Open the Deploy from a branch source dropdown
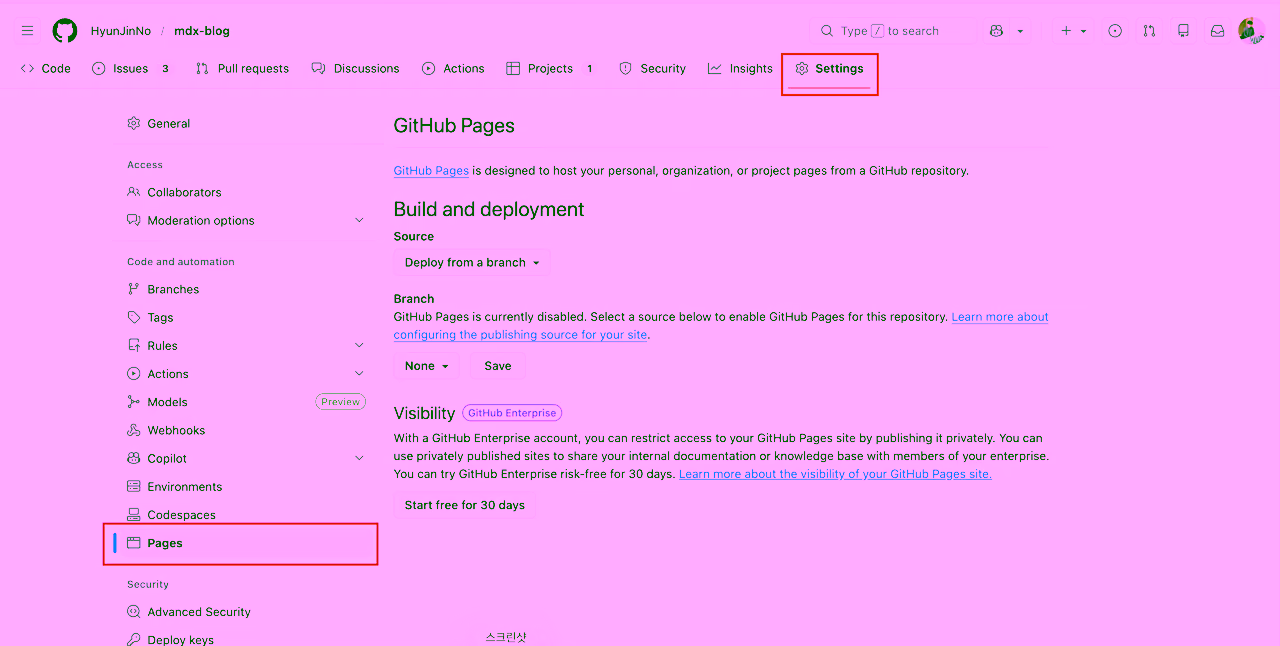This screenshot has width=1280, height=646. tap(471, 262)
